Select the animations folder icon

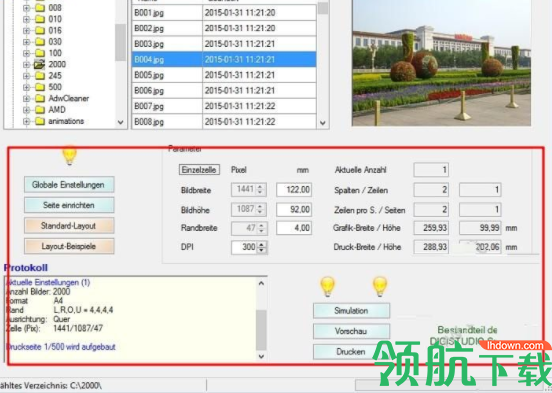click(x=40, y=121)
